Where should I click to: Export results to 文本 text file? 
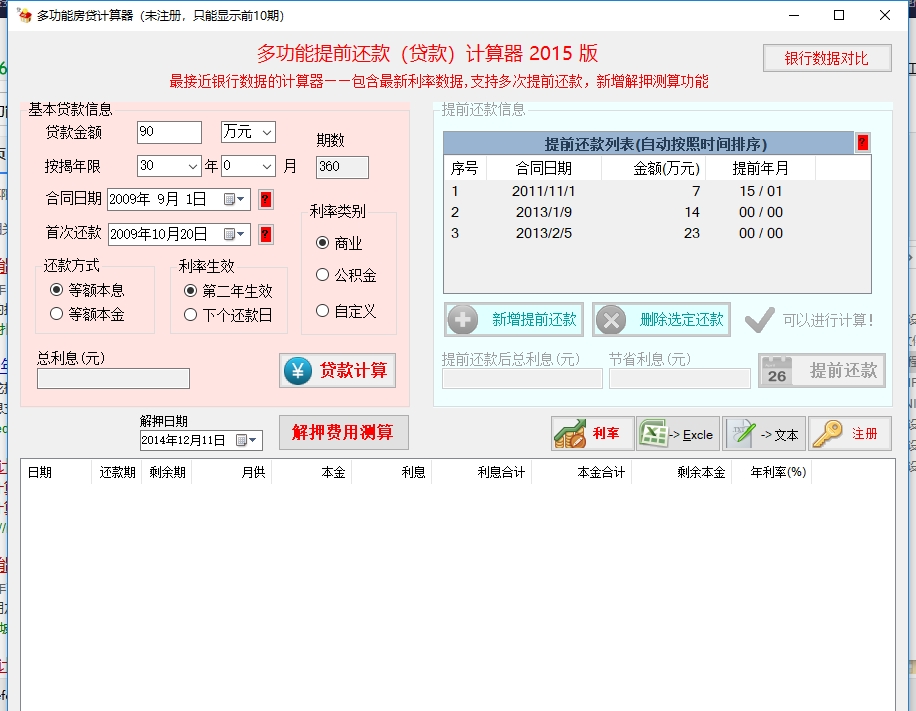pos(764,433)
